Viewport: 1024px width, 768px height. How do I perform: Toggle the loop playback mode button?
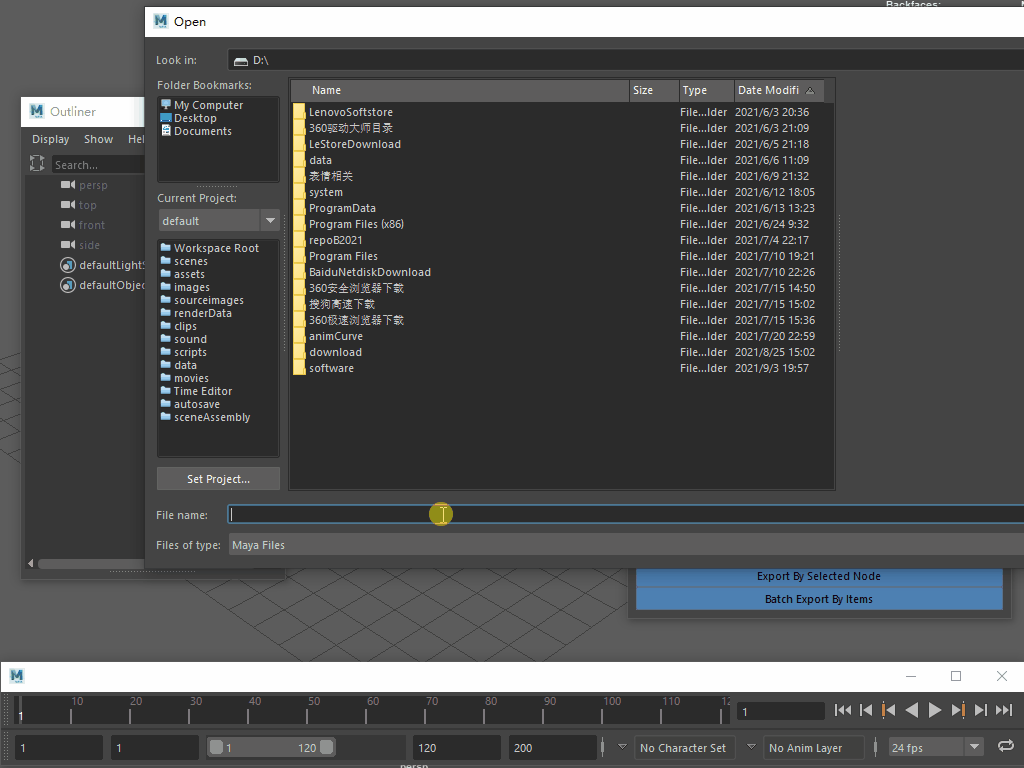pyautogui.click(x=1006, y=747)
